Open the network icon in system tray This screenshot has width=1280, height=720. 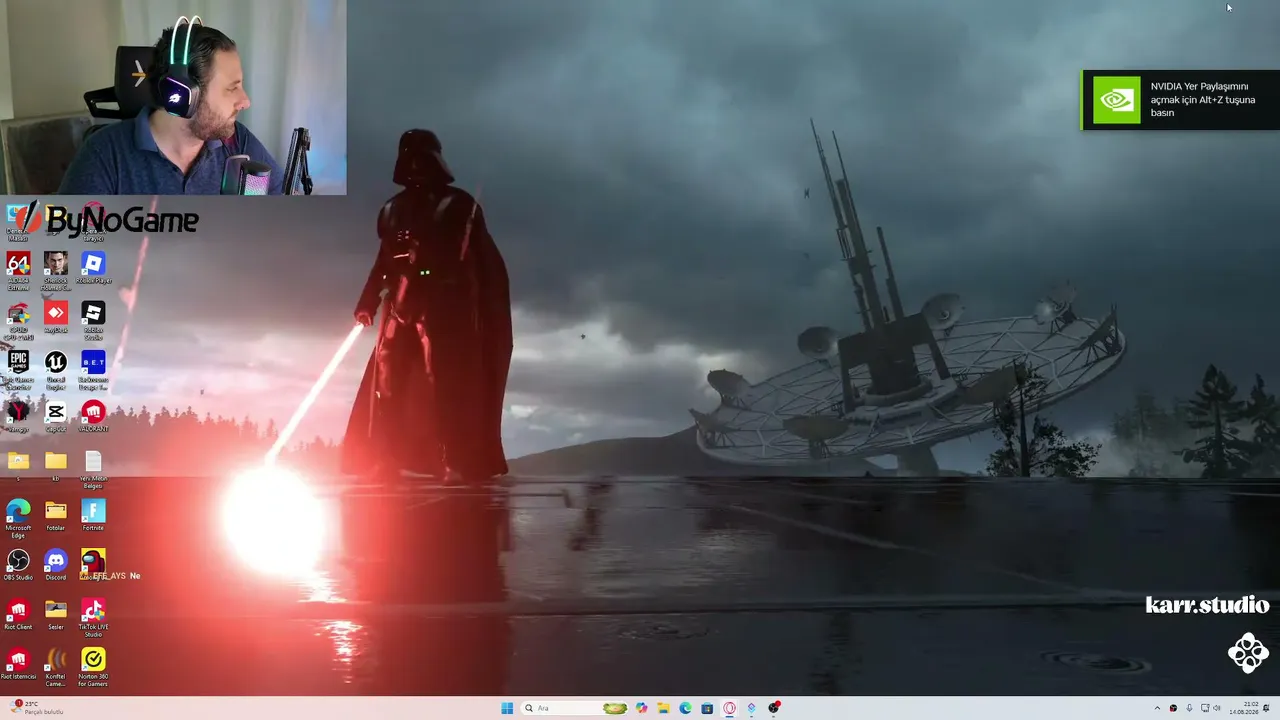1204,708
